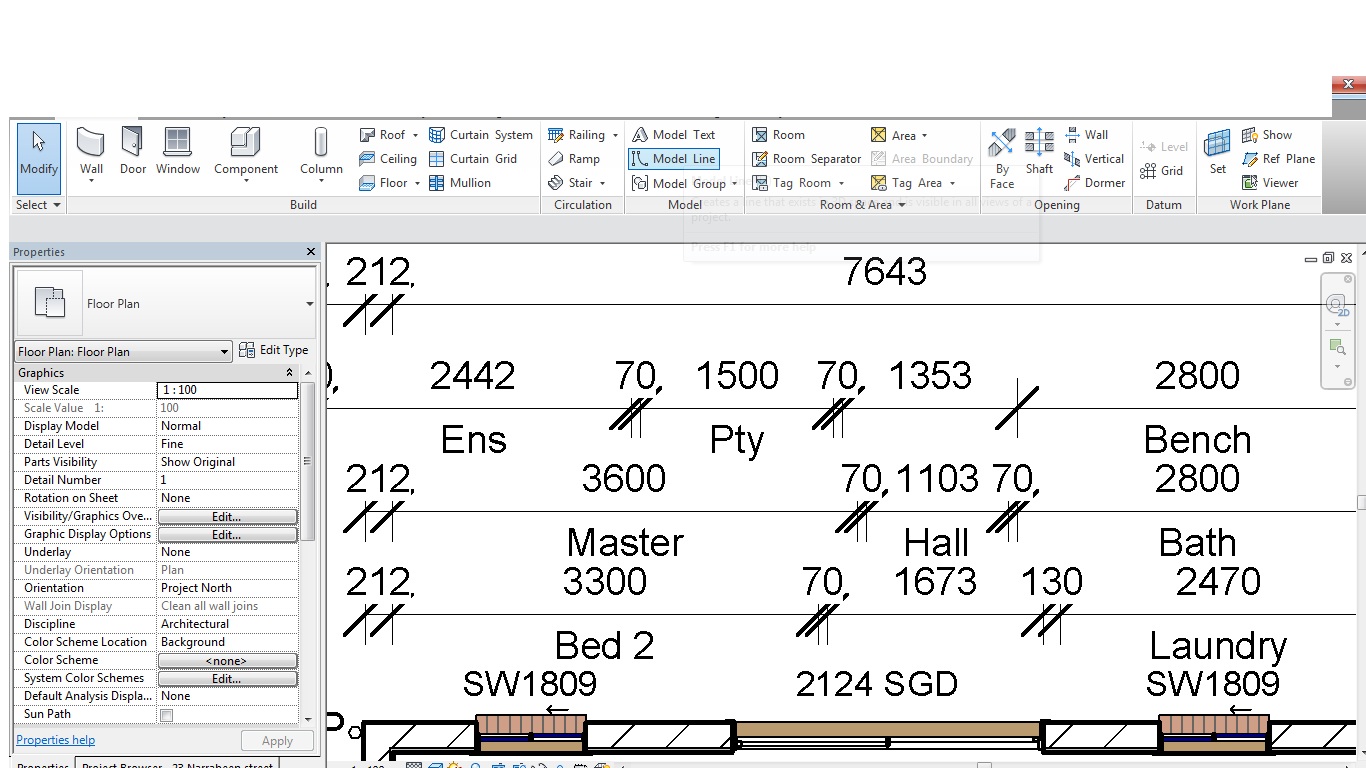Click the Edit Type button
1366x768 pixels.
(274, 351)
